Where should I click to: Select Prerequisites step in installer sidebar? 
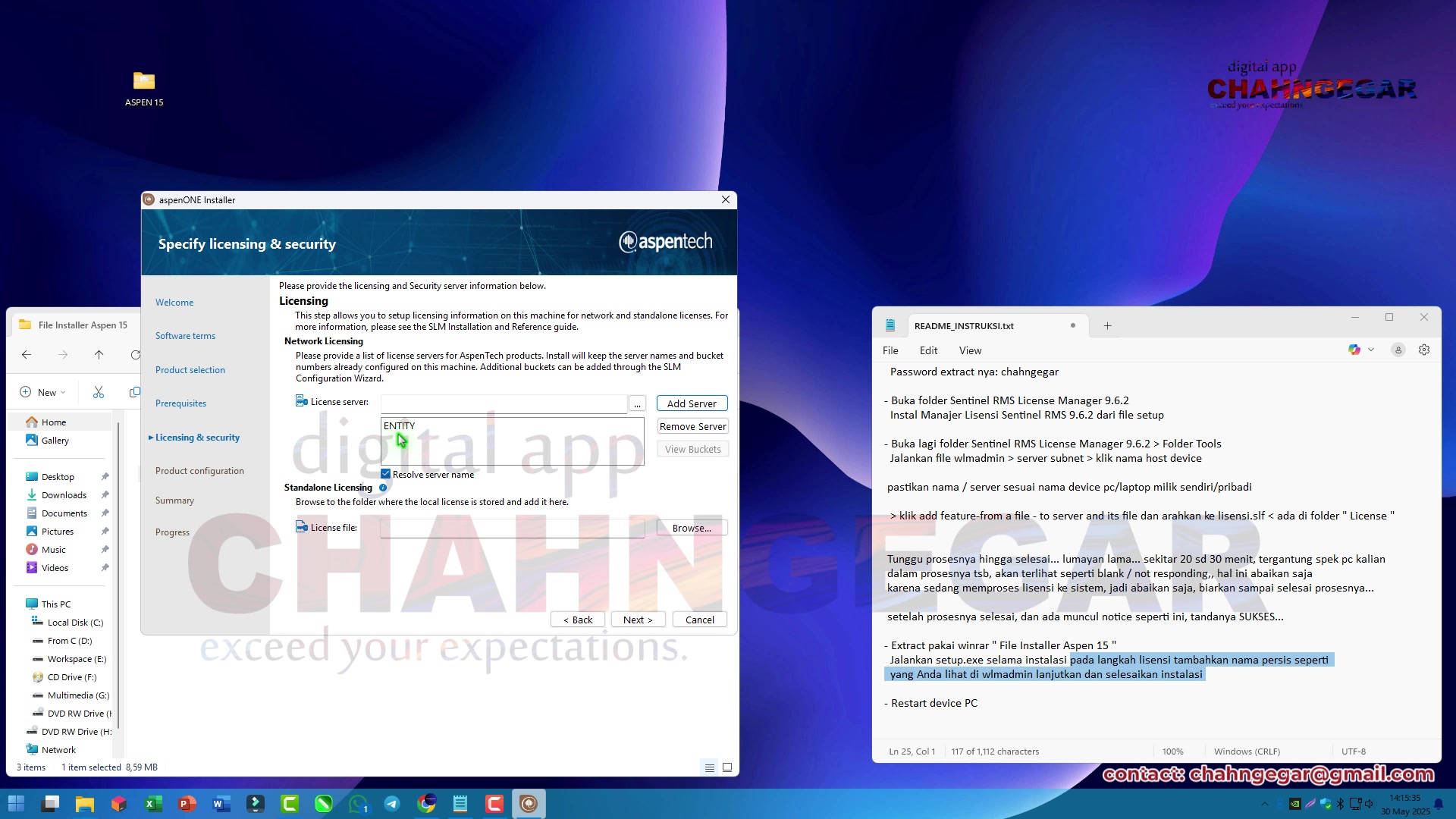coord(180,403)
